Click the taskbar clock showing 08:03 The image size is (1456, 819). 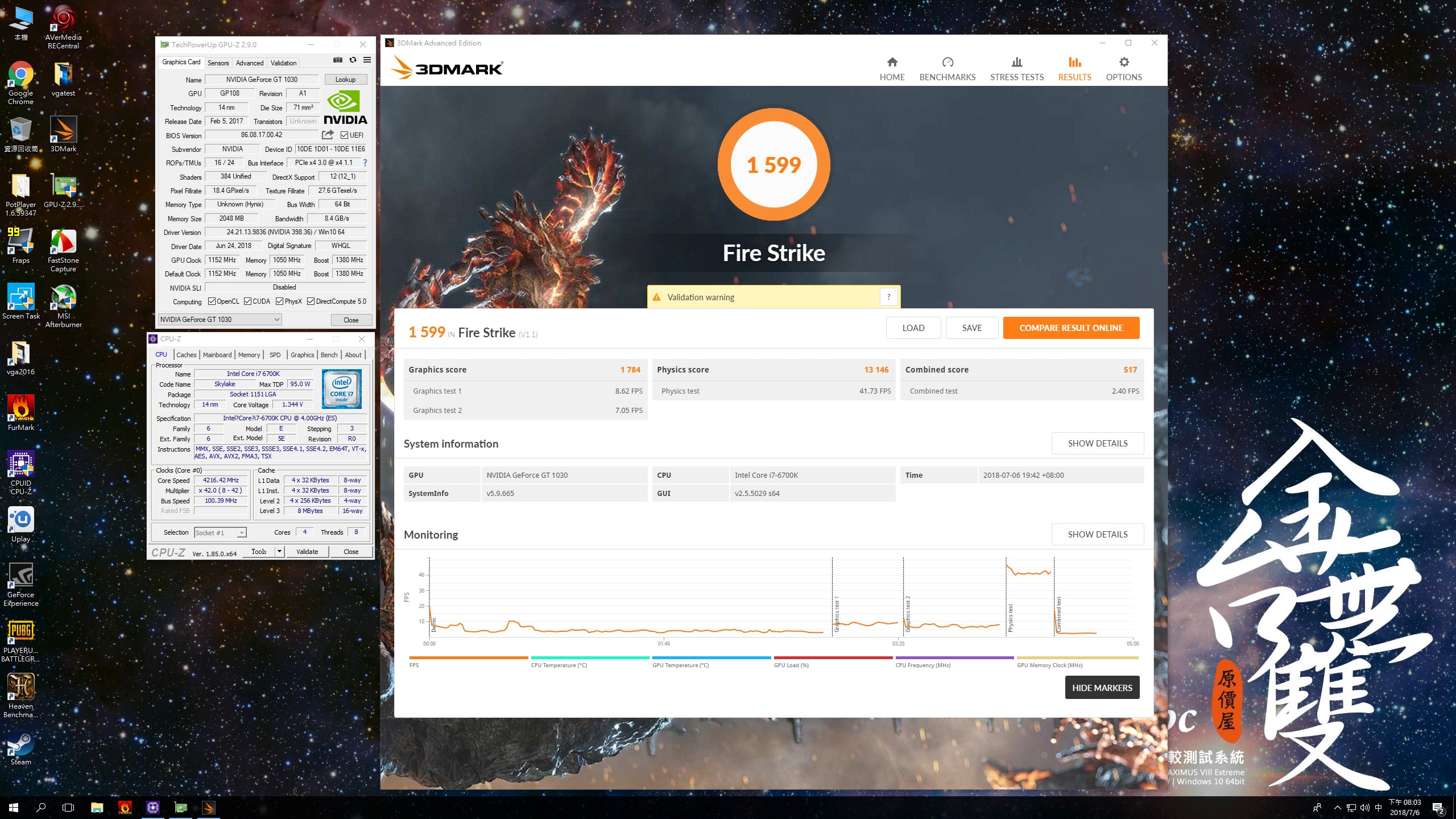point(1404,808)
